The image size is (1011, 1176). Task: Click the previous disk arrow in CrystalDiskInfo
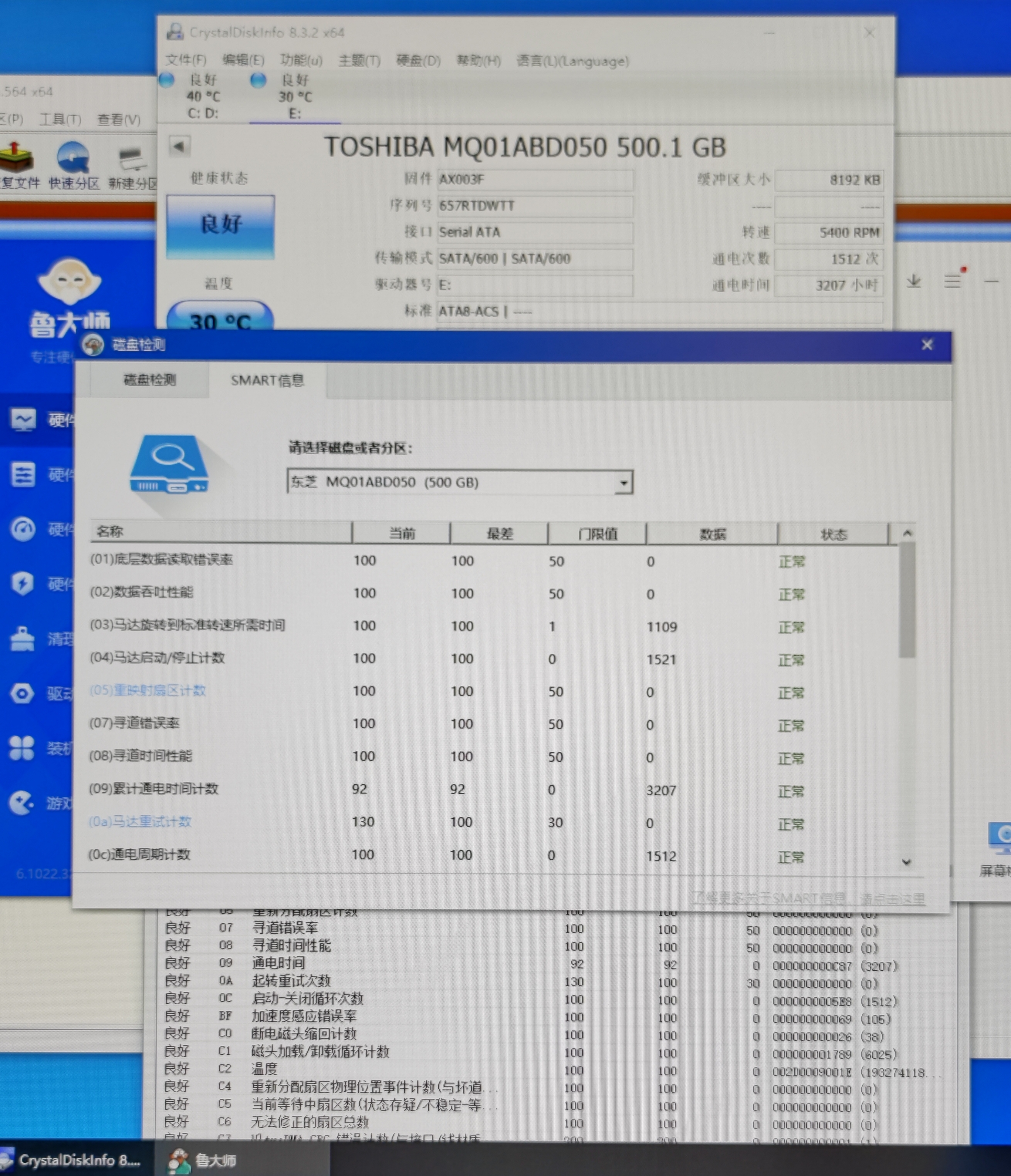pos(179,146)
